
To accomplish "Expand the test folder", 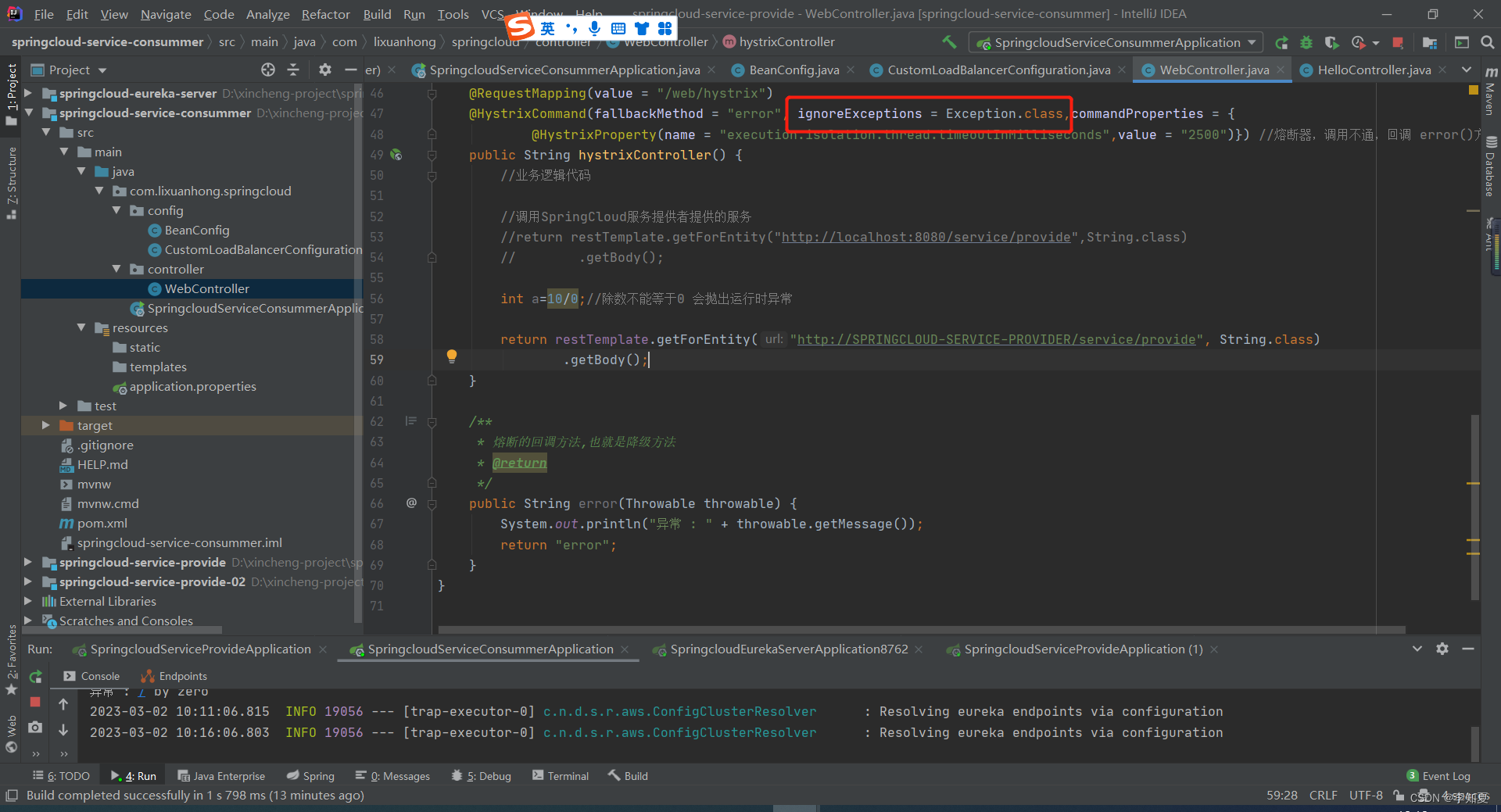I will (63, 406).
